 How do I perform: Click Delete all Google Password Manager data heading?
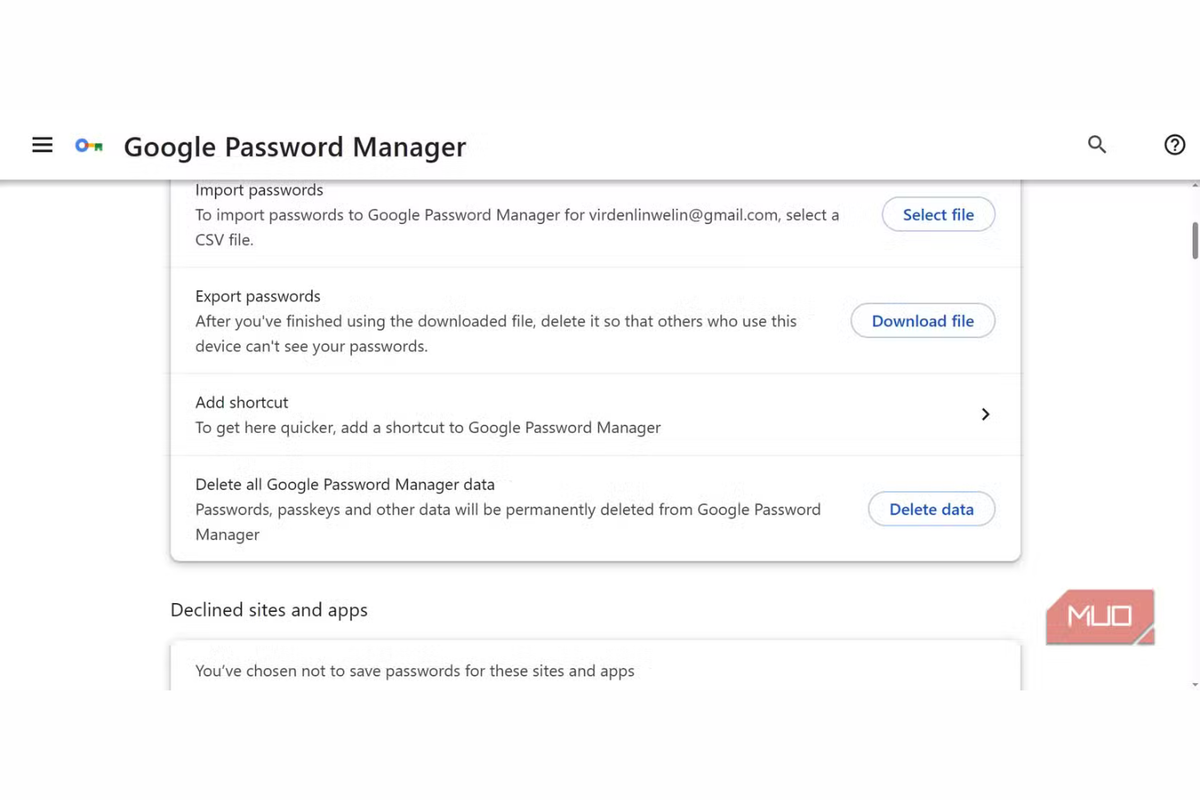(345, 484)
